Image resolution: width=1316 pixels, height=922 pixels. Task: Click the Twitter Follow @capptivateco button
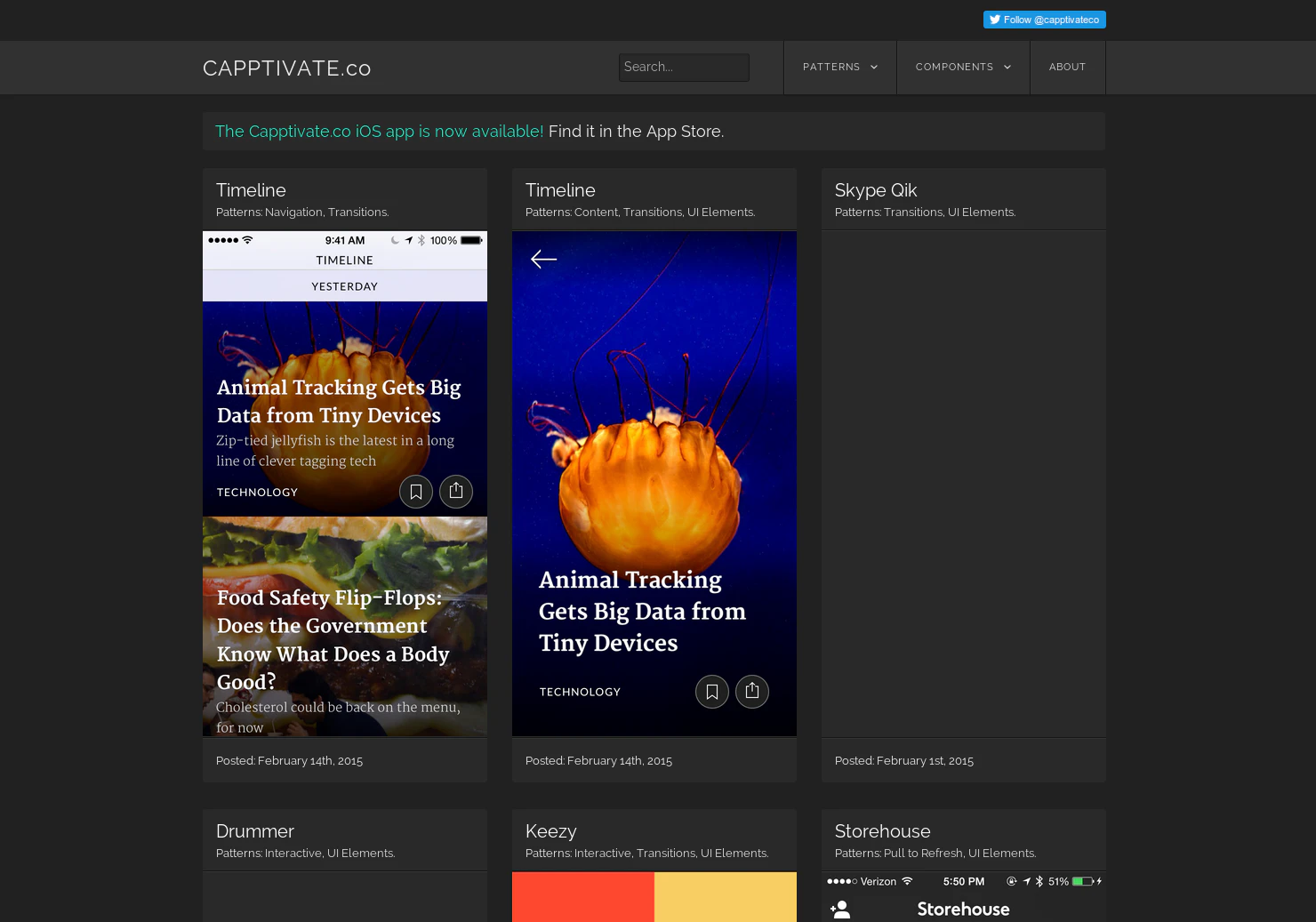pyautogui.click(x=1044, y=20)
